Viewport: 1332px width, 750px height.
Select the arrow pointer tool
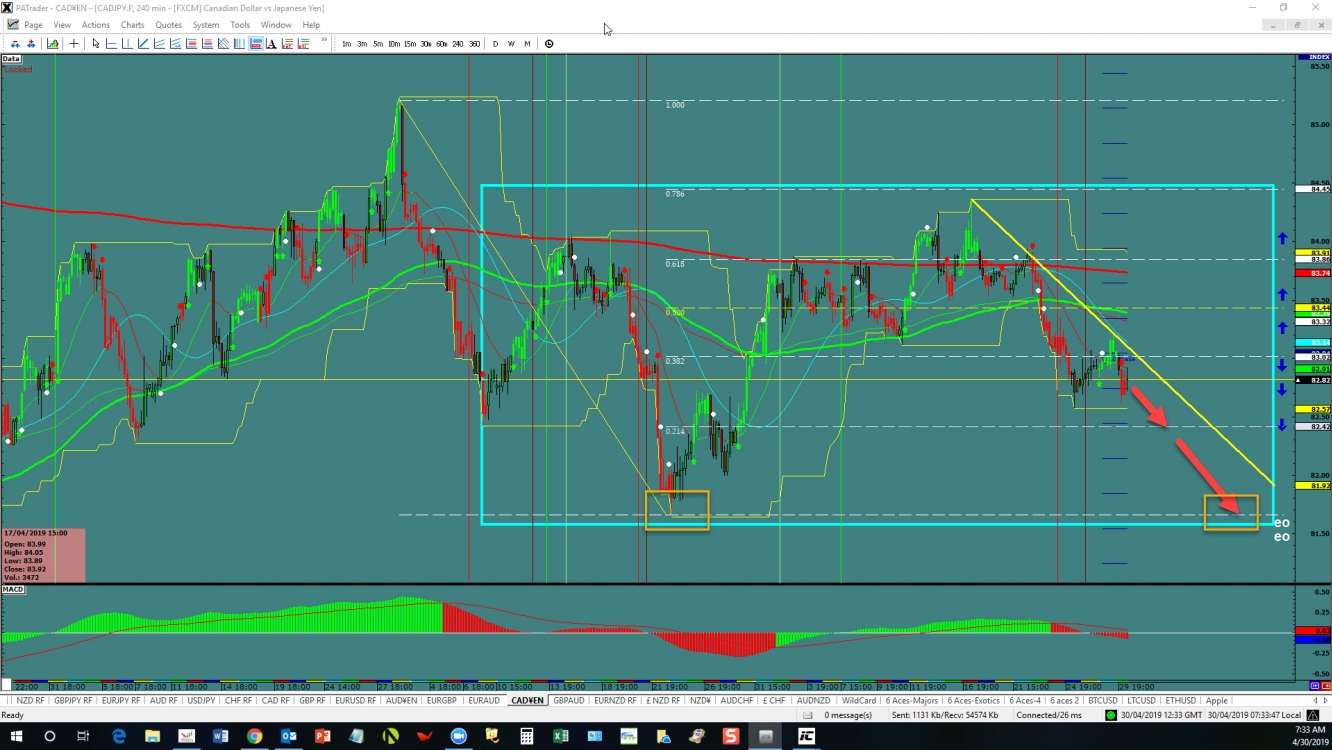[x=95, y=44]
